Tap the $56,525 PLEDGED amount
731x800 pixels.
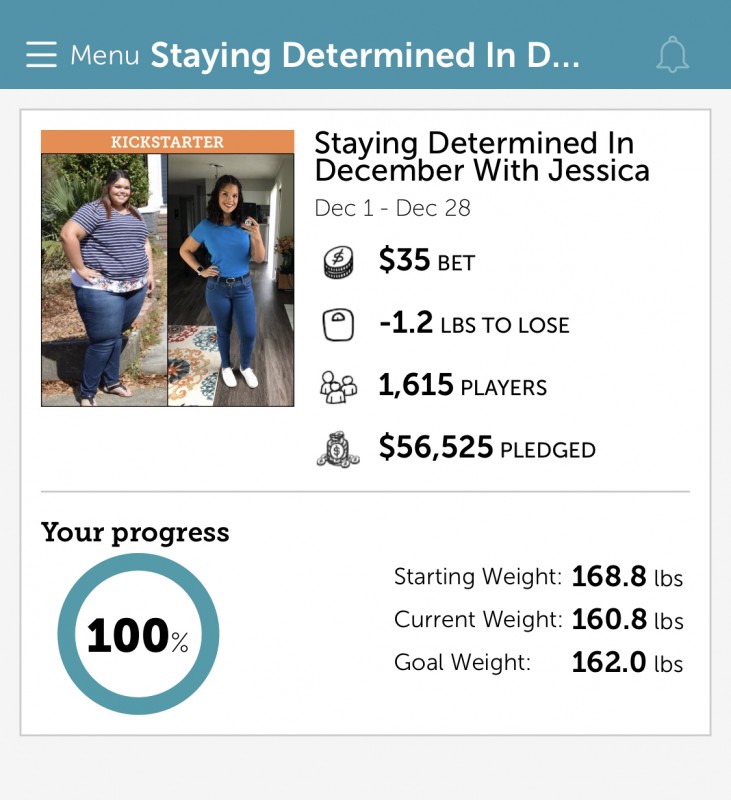coord(487,447)
